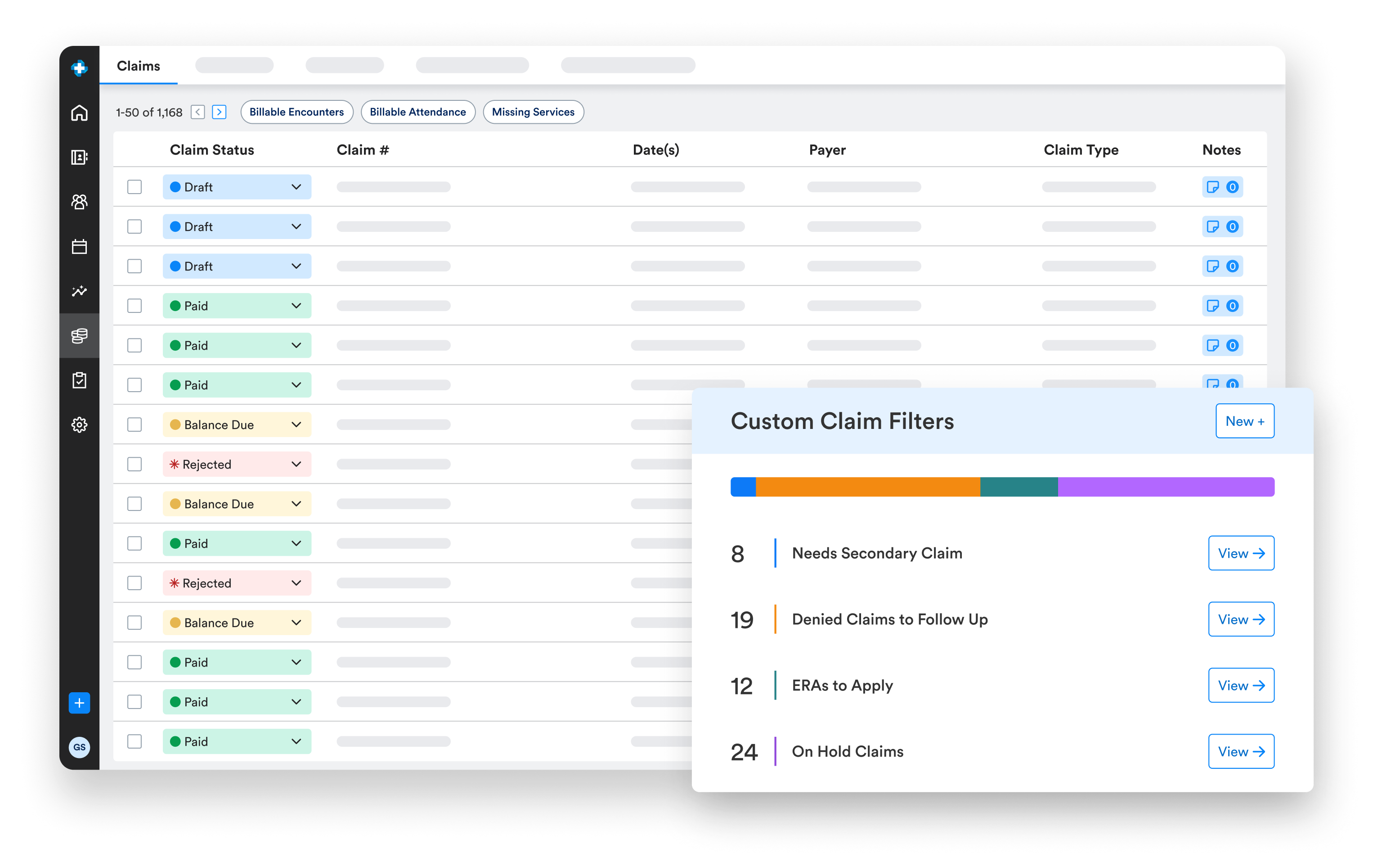The height and width of the screenshot is (857, 1400).
Task: View Denied Claims to Follow Up
Action: click(x=1241, y=619)
